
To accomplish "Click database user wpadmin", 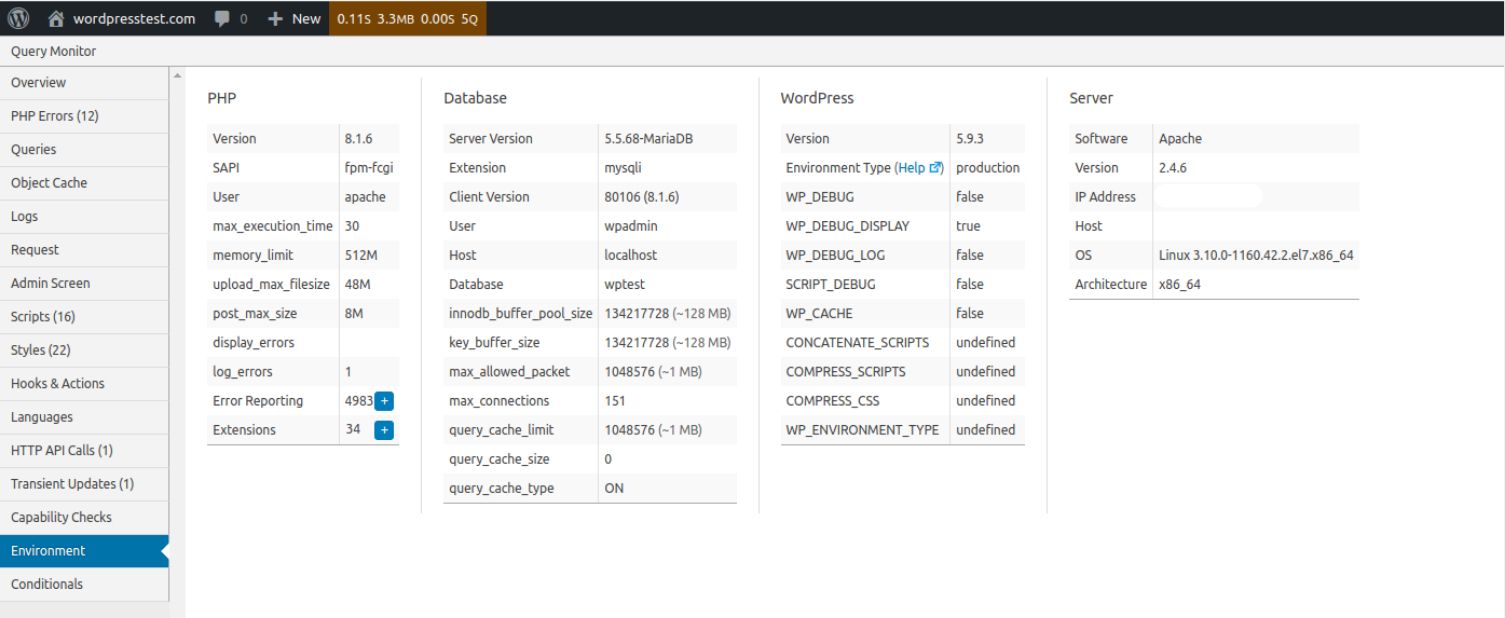I will (x=631, y=226).
